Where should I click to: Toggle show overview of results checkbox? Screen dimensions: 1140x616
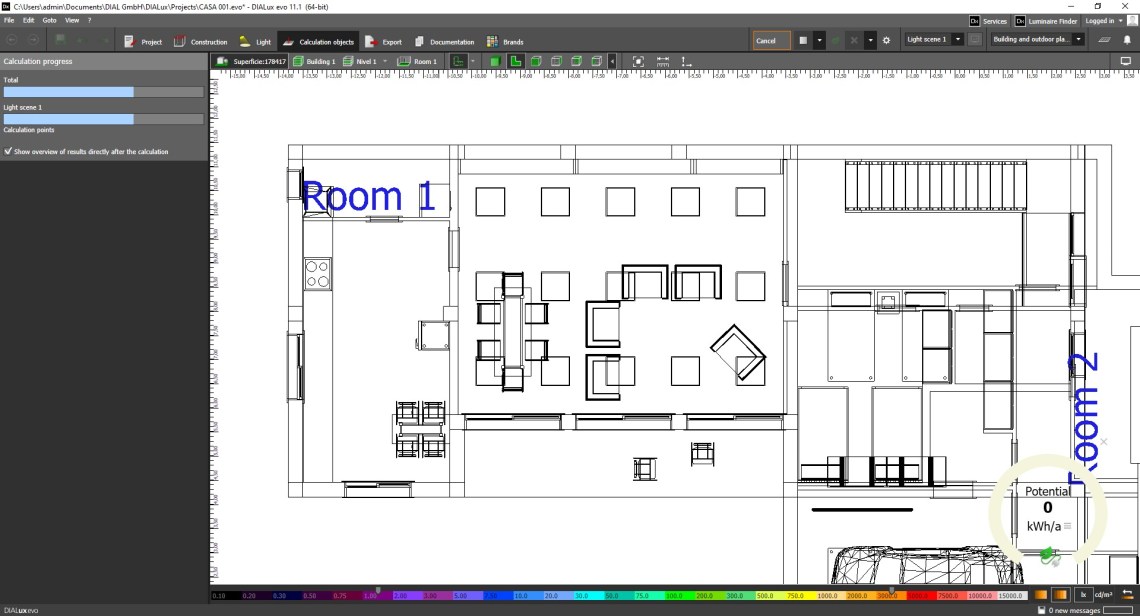pos(8,152)
